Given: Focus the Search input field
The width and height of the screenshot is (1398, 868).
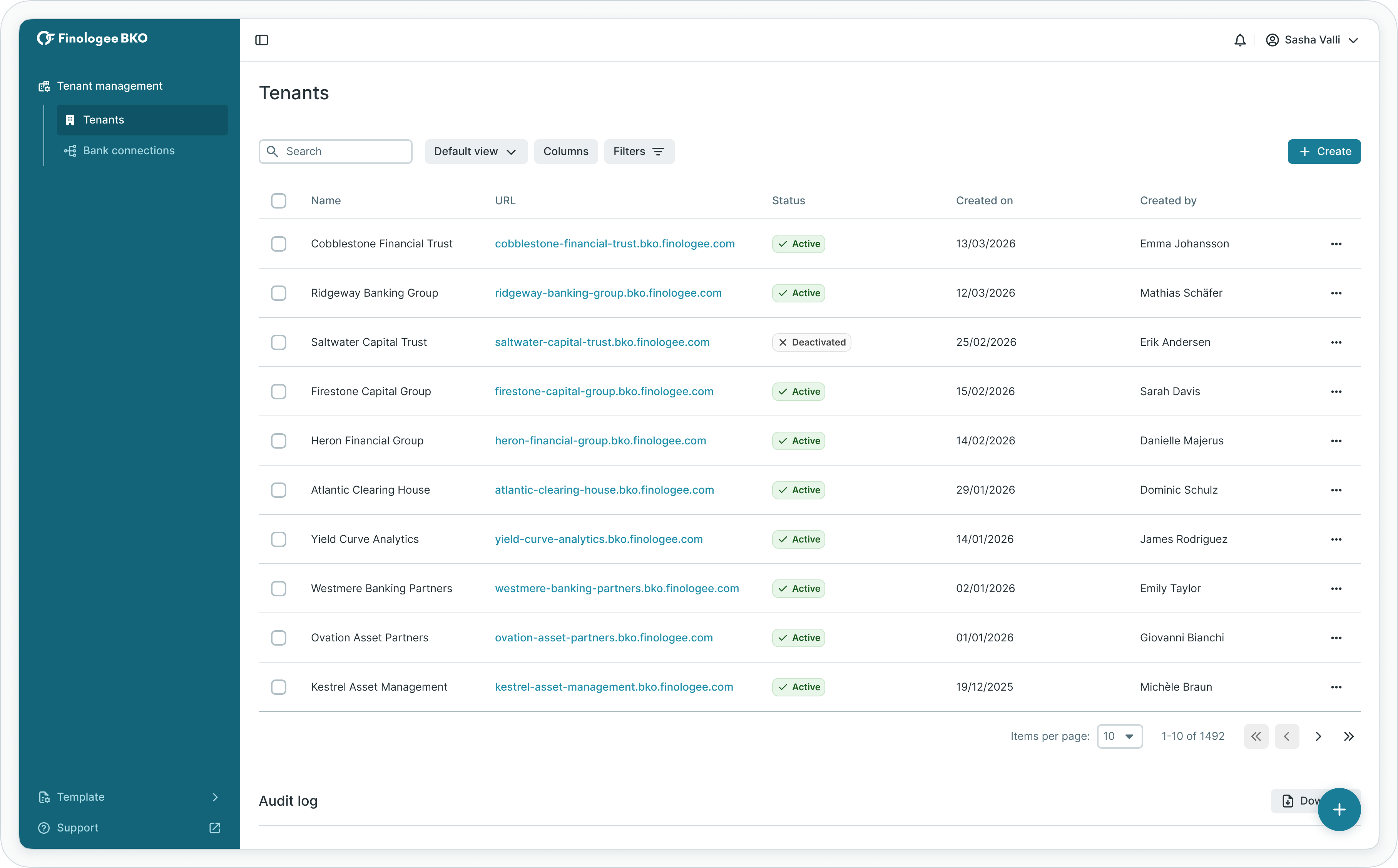Looking at the screenshot, I should point(336,152).
